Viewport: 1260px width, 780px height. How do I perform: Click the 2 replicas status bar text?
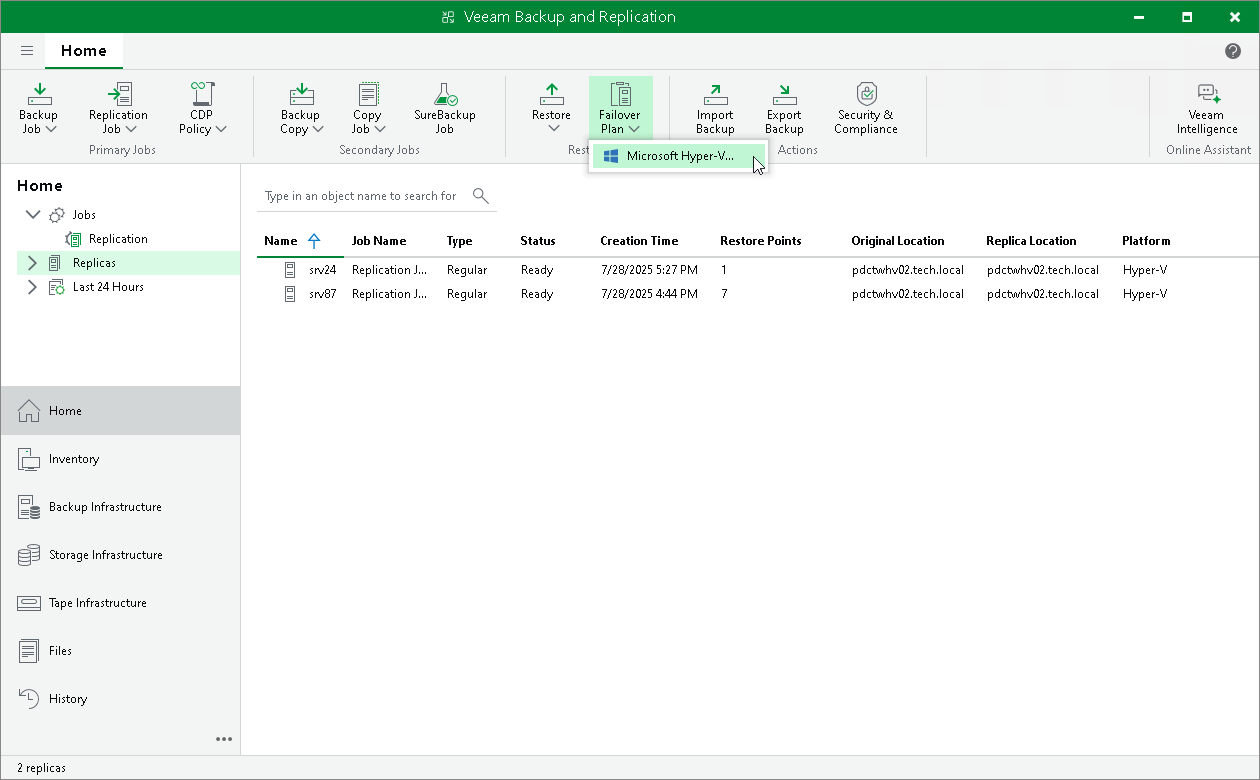(41, 768)
